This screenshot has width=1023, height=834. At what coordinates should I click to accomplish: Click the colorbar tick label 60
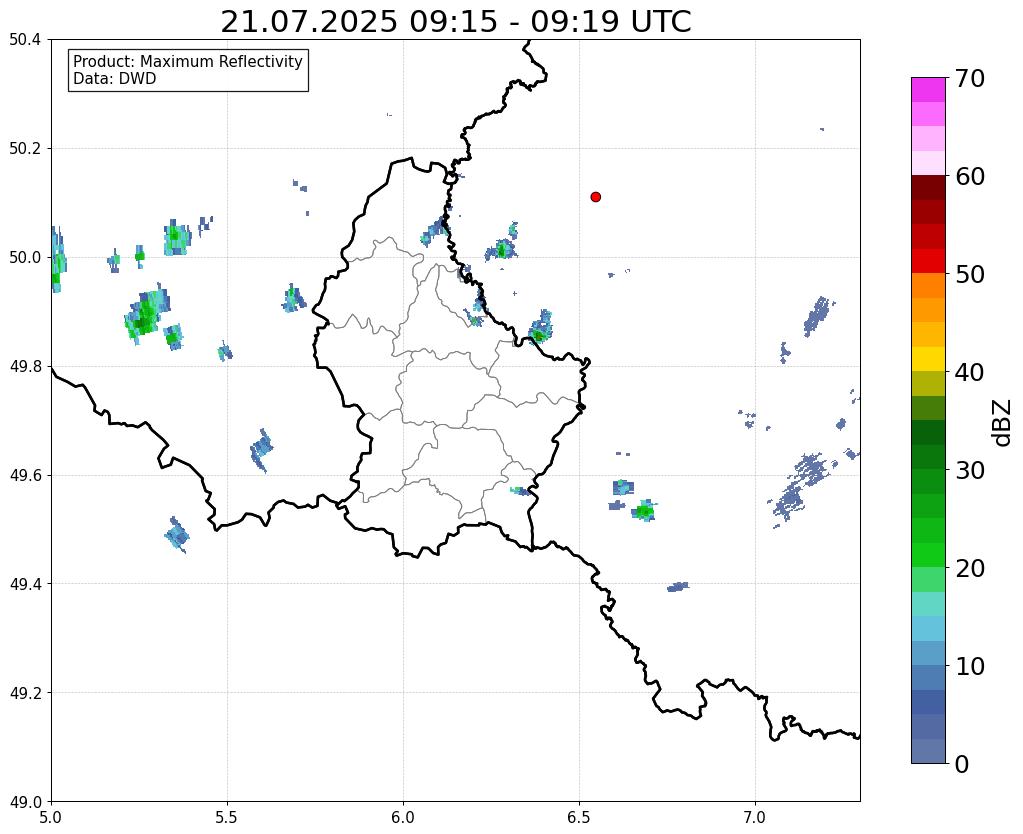click(x=970, y=176)
